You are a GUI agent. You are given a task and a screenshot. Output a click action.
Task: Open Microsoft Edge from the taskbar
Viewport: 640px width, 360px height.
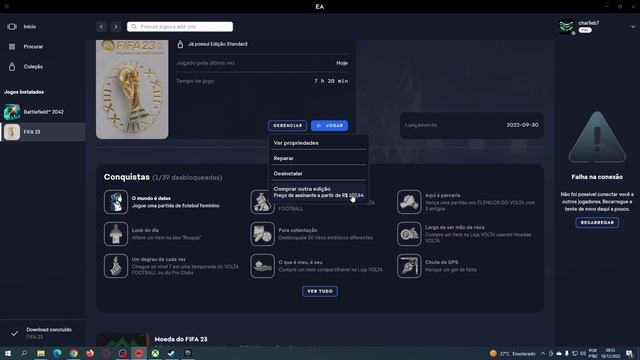coord(57,353)
